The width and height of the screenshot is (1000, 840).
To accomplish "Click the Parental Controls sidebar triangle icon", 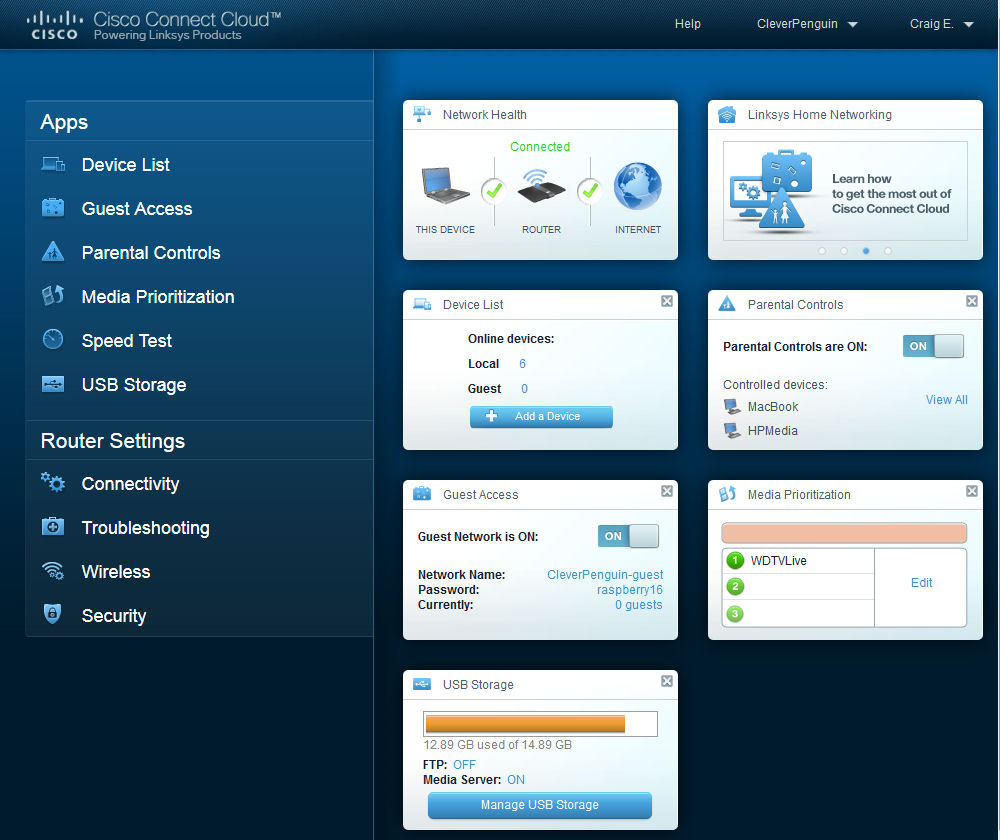I will (x=53, y=252).
